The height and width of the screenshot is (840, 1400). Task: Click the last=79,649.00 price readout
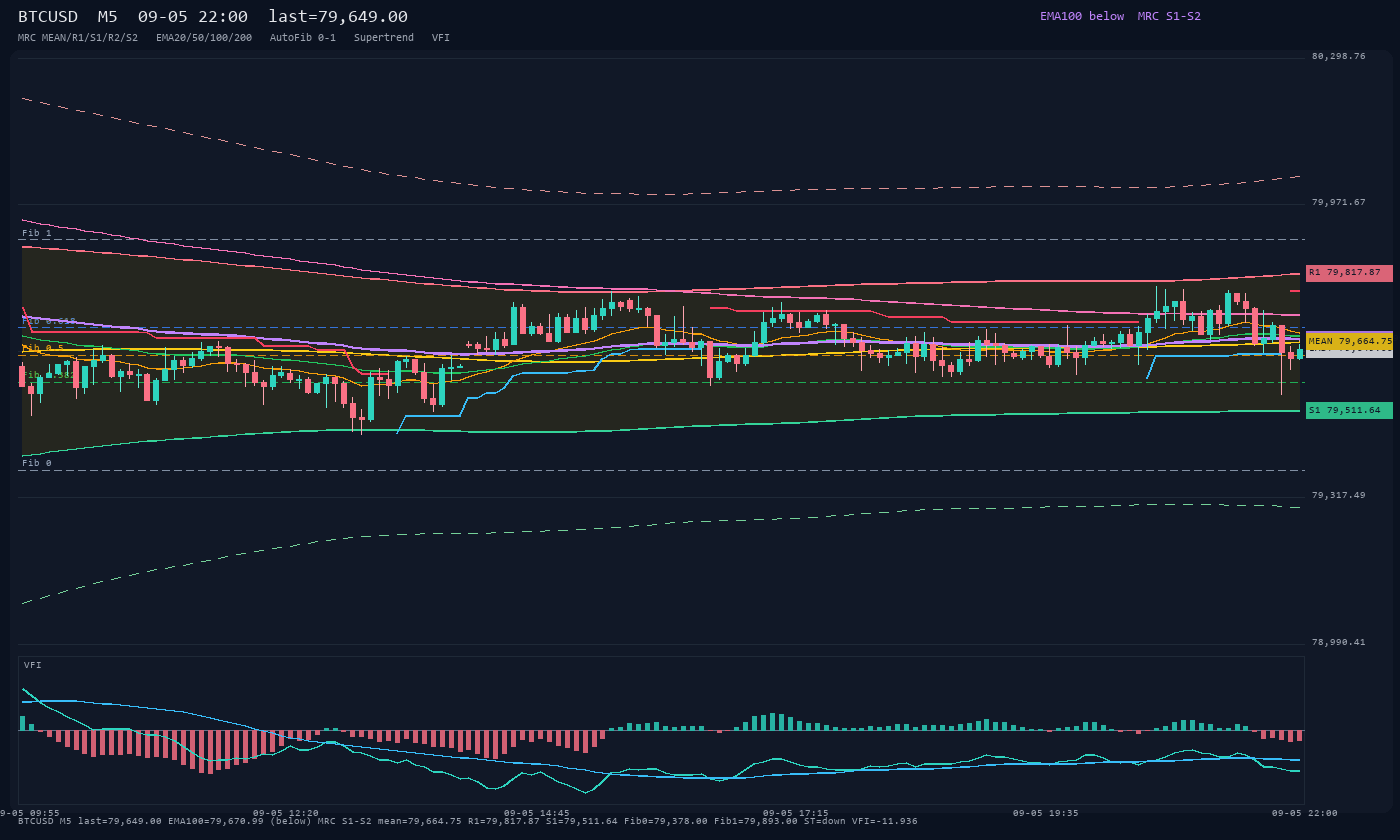click(x=338, y=17)
